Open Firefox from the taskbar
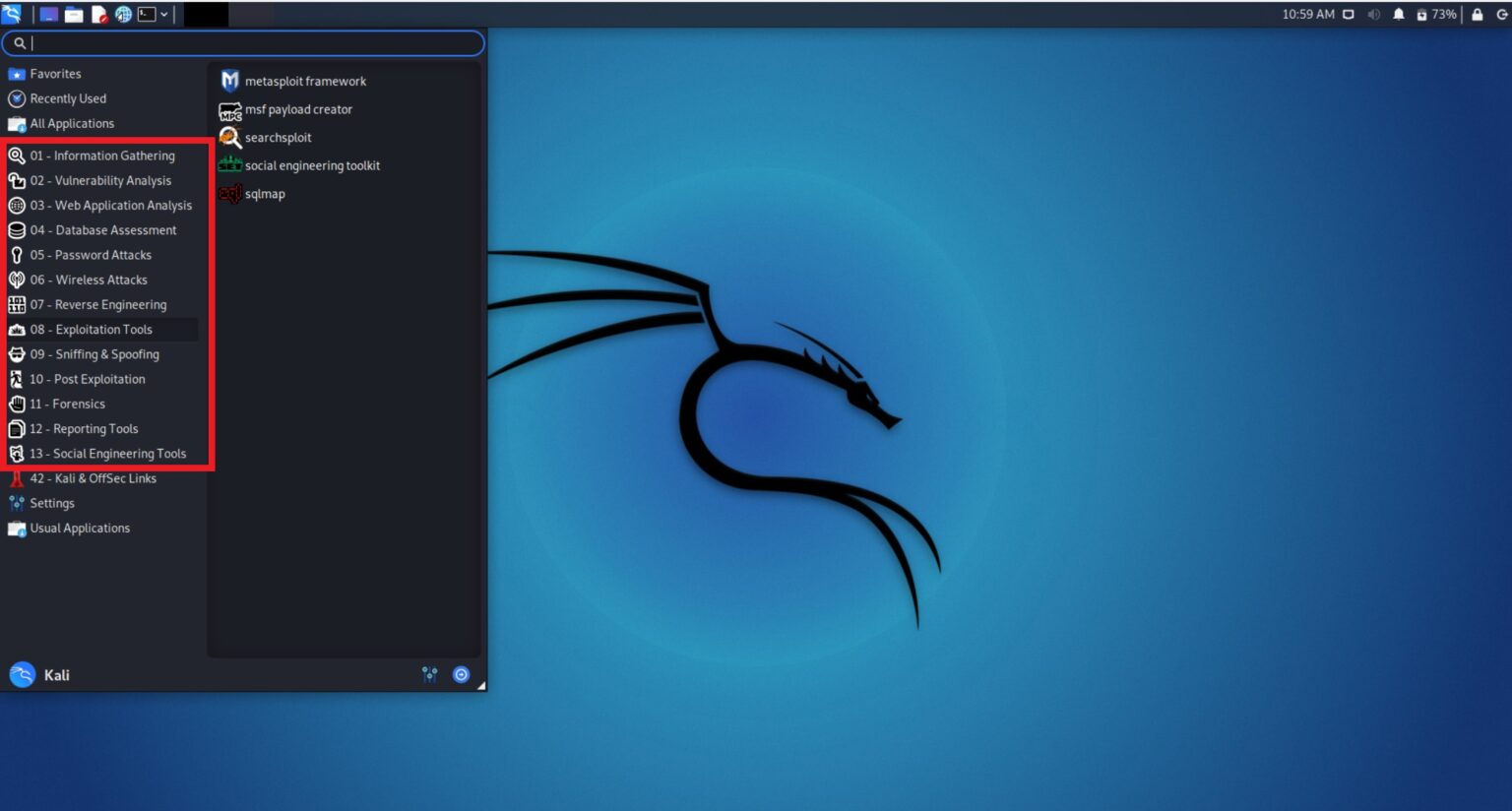This screenshot has height=811, width=1512. (x=122, y=14)
